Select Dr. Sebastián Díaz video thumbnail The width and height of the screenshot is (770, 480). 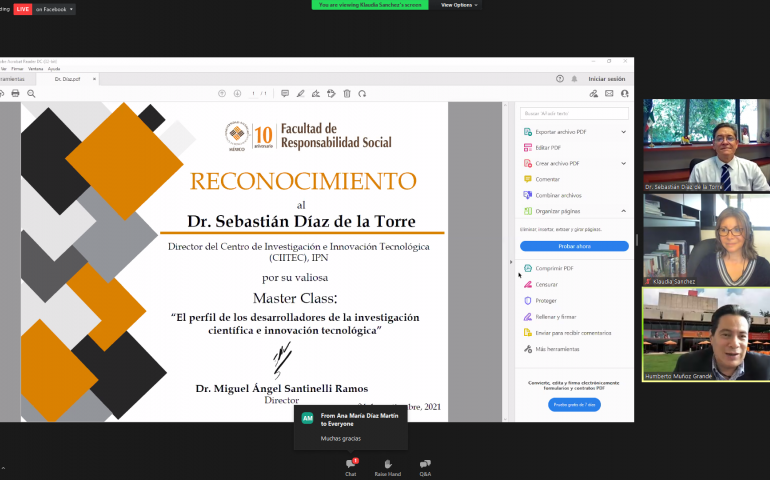(707, 145)
